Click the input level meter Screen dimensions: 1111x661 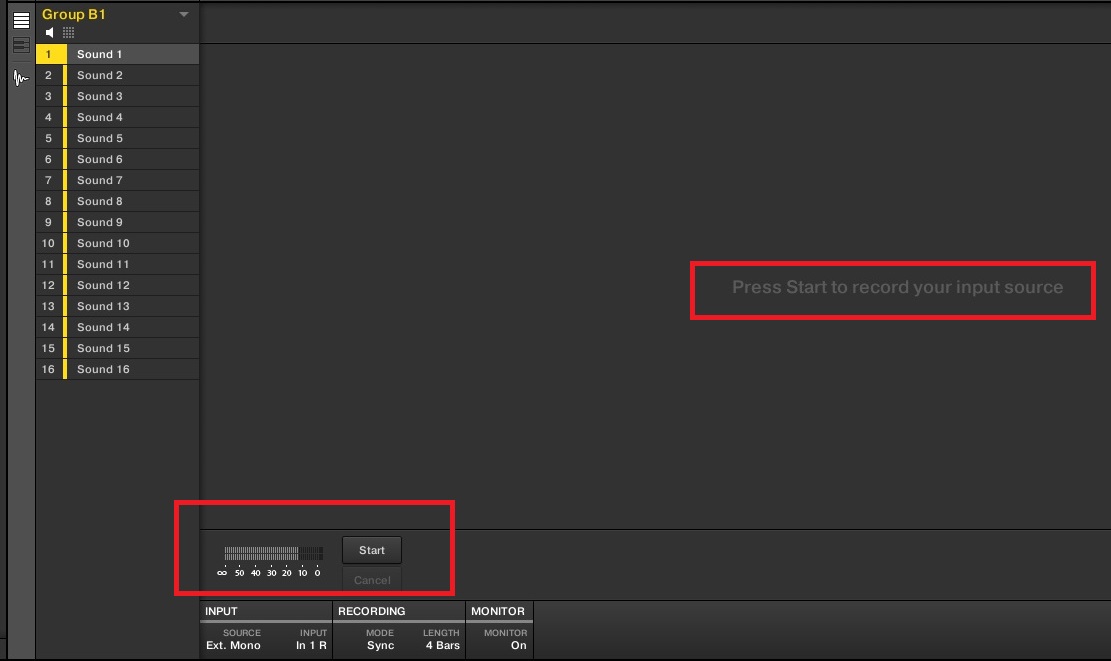[x=272, y=553]
